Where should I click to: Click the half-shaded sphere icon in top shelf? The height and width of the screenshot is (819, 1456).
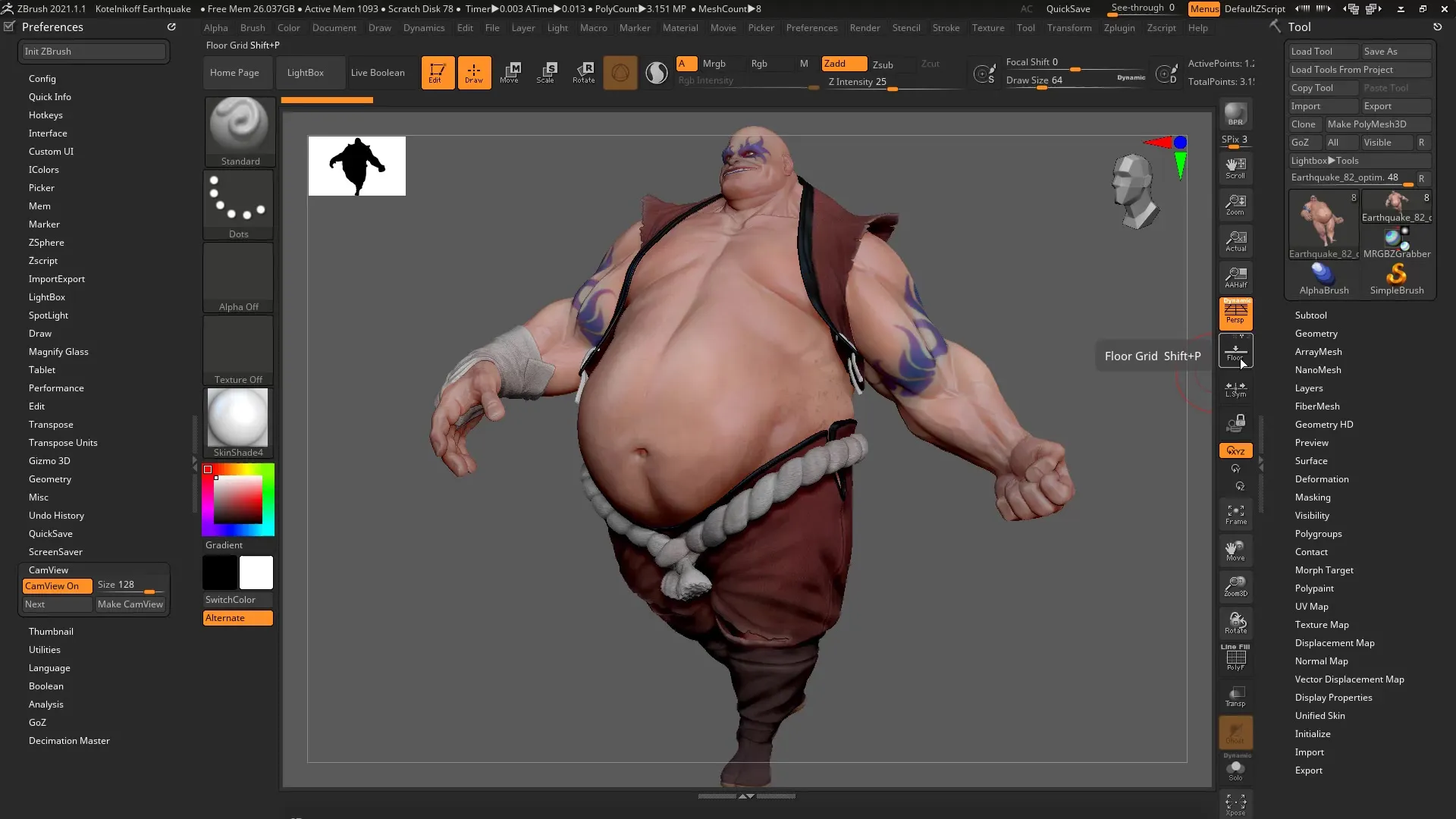coord(656,73)
